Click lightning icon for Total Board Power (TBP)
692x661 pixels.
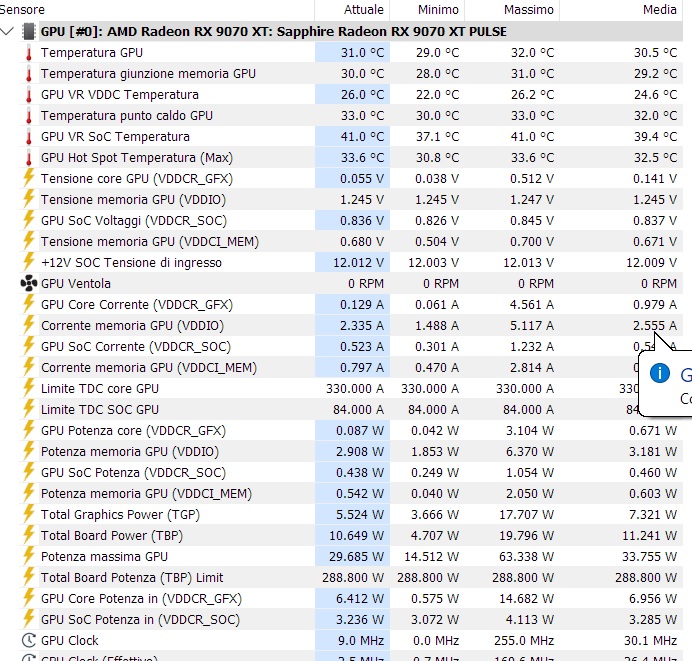point(29,535)
